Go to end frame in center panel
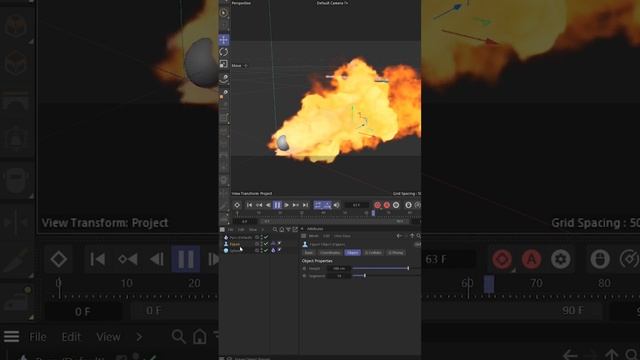 [x=305, y=205]
